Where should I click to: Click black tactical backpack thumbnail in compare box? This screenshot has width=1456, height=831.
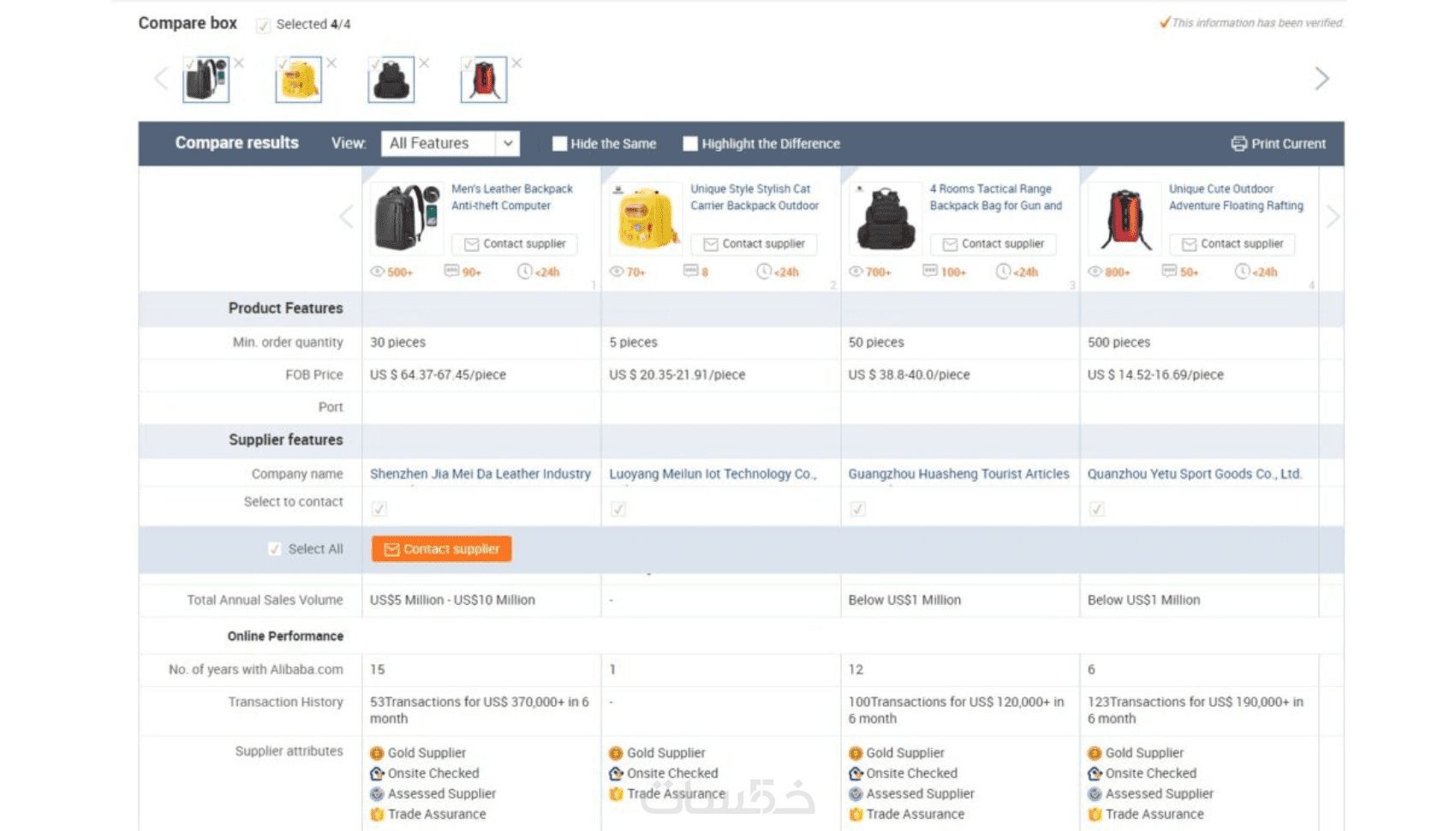click(391, 80)
